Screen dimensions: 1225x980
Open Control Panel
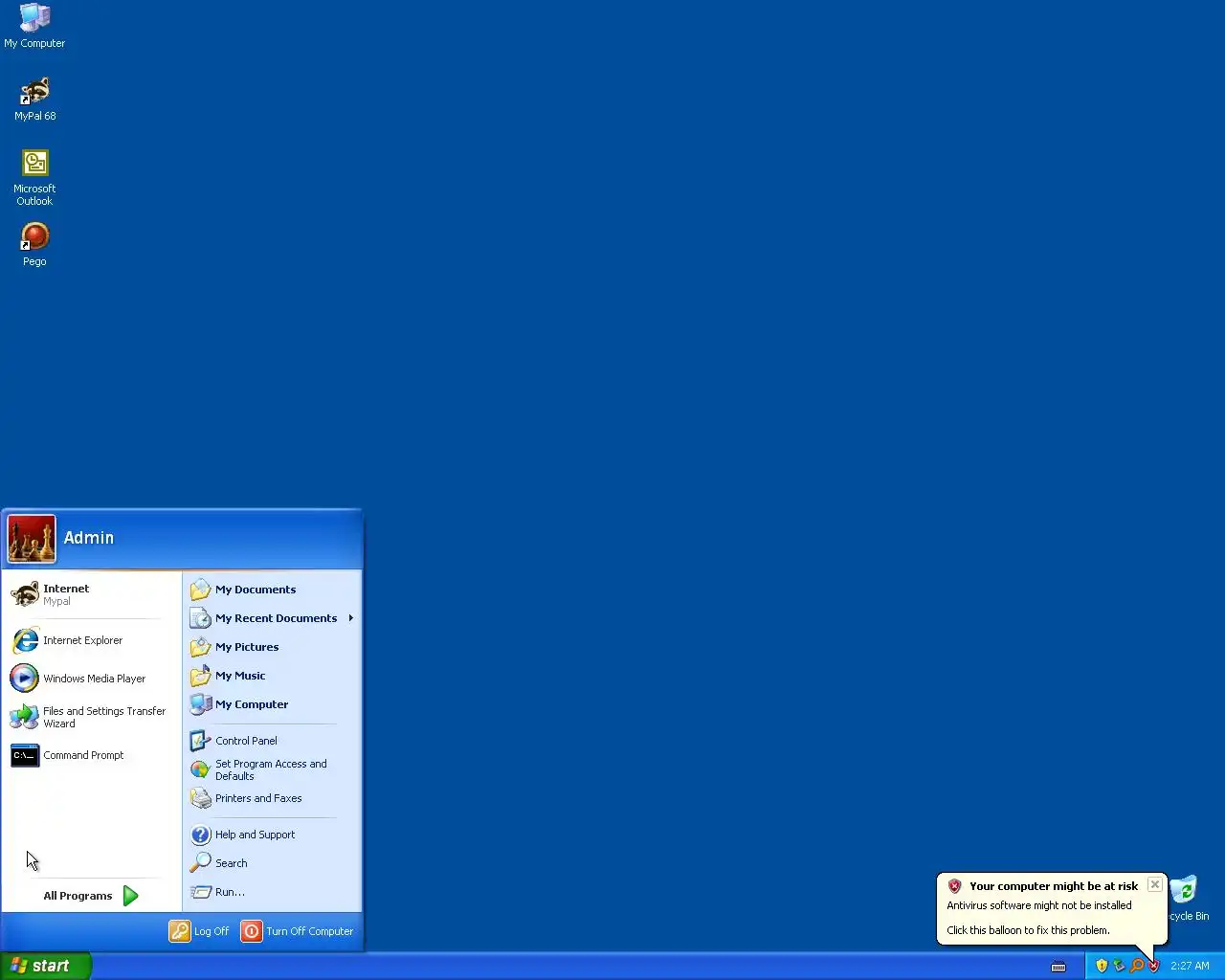pyautogui.click(x=272, y=741)
